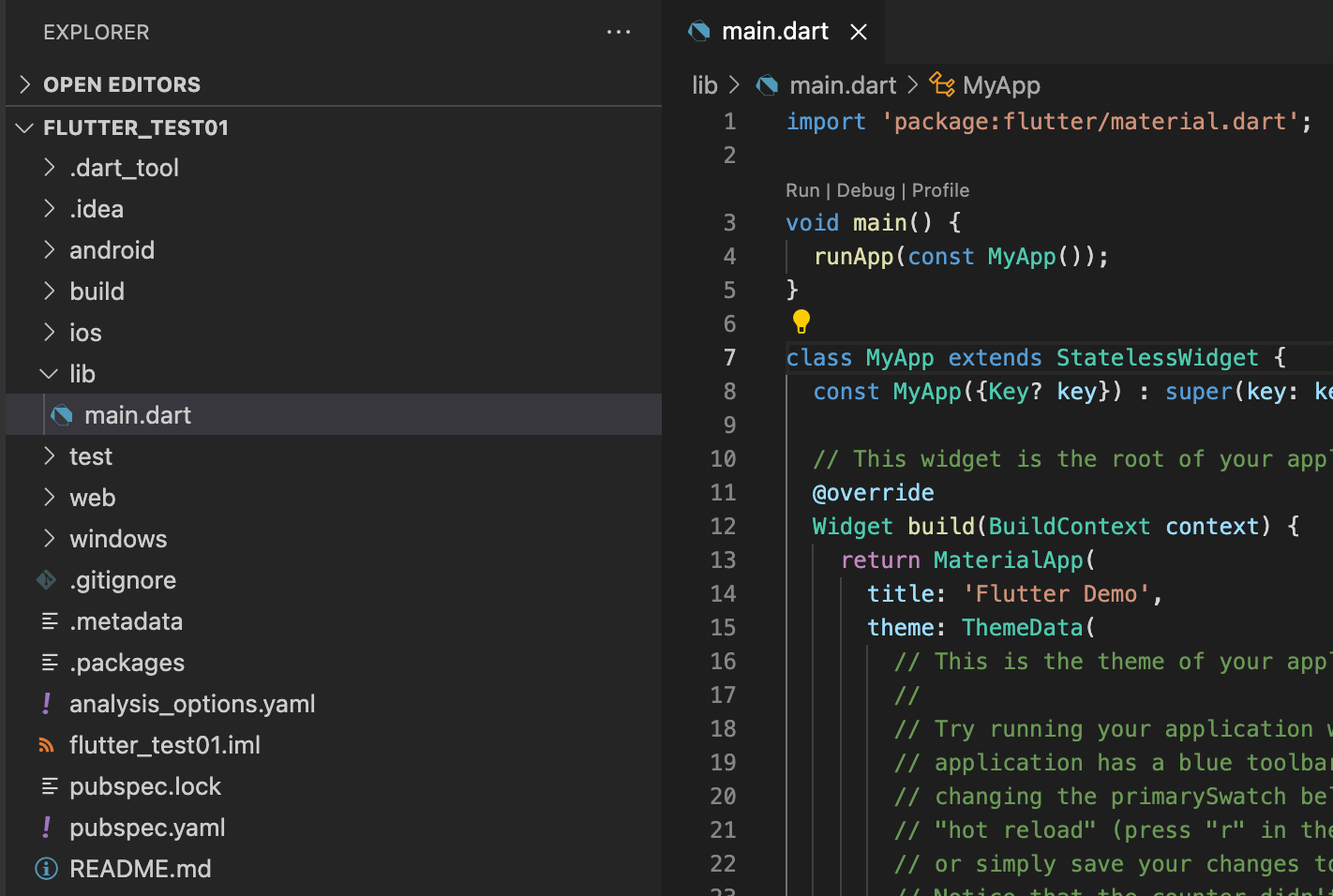Click the extends keyword on line 7
Viewport: 1333px width, 896px height.
995,357
